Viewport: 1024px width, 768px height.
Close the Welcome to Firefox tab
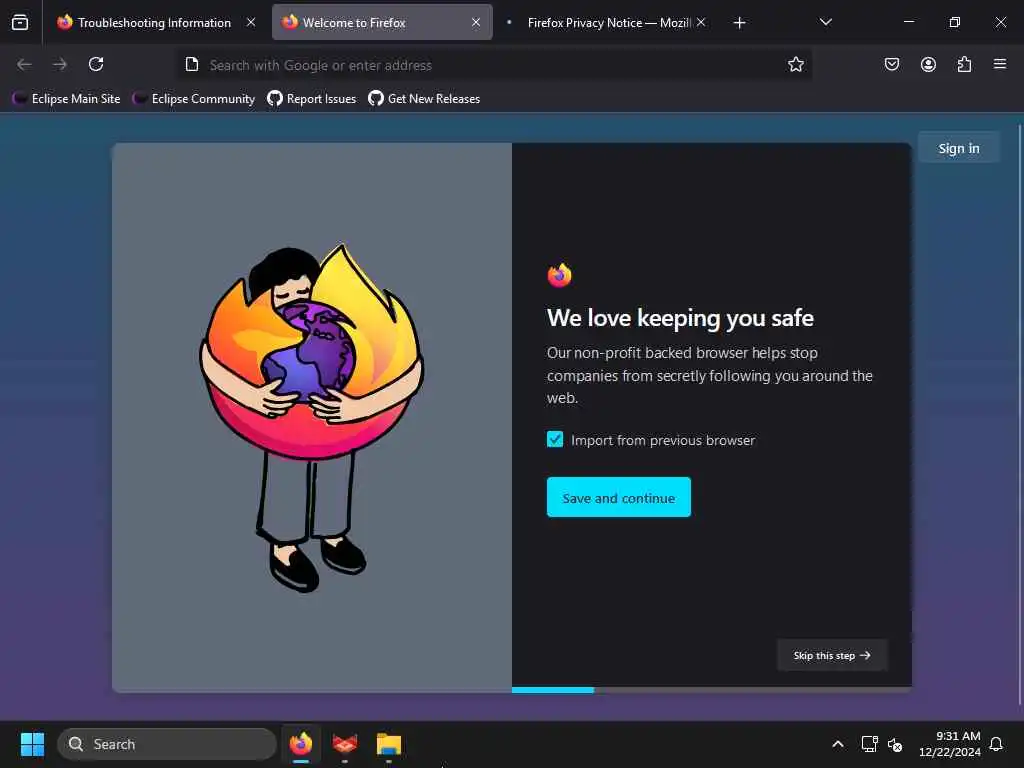[476, 22]
